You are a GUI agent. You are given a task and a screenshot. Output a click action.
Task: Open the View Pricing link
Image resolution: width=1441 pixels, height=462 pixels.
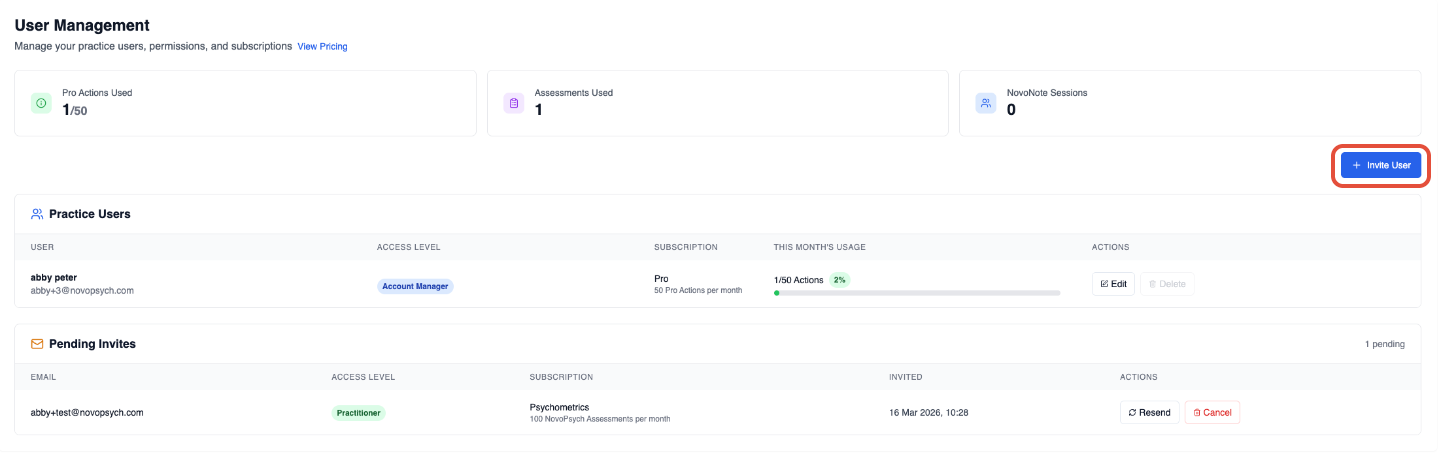pyautogui.click(x=322, y=46)
